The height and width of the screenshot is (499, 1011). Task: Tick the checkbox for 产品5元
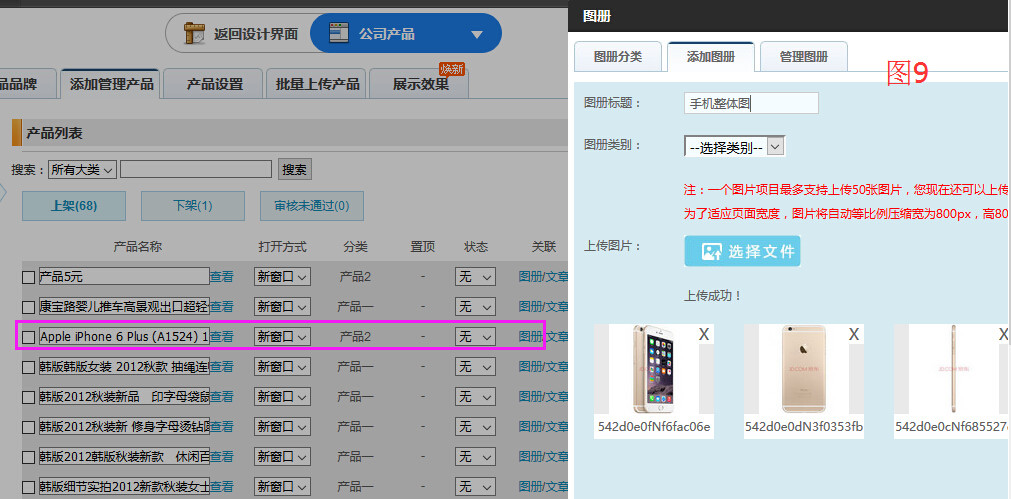click(28, 277)
